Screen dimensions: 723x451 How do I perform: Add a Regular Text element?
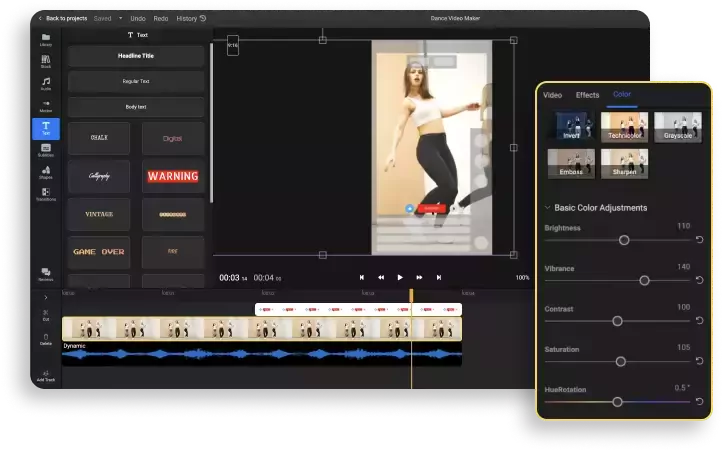coord(136,81)
